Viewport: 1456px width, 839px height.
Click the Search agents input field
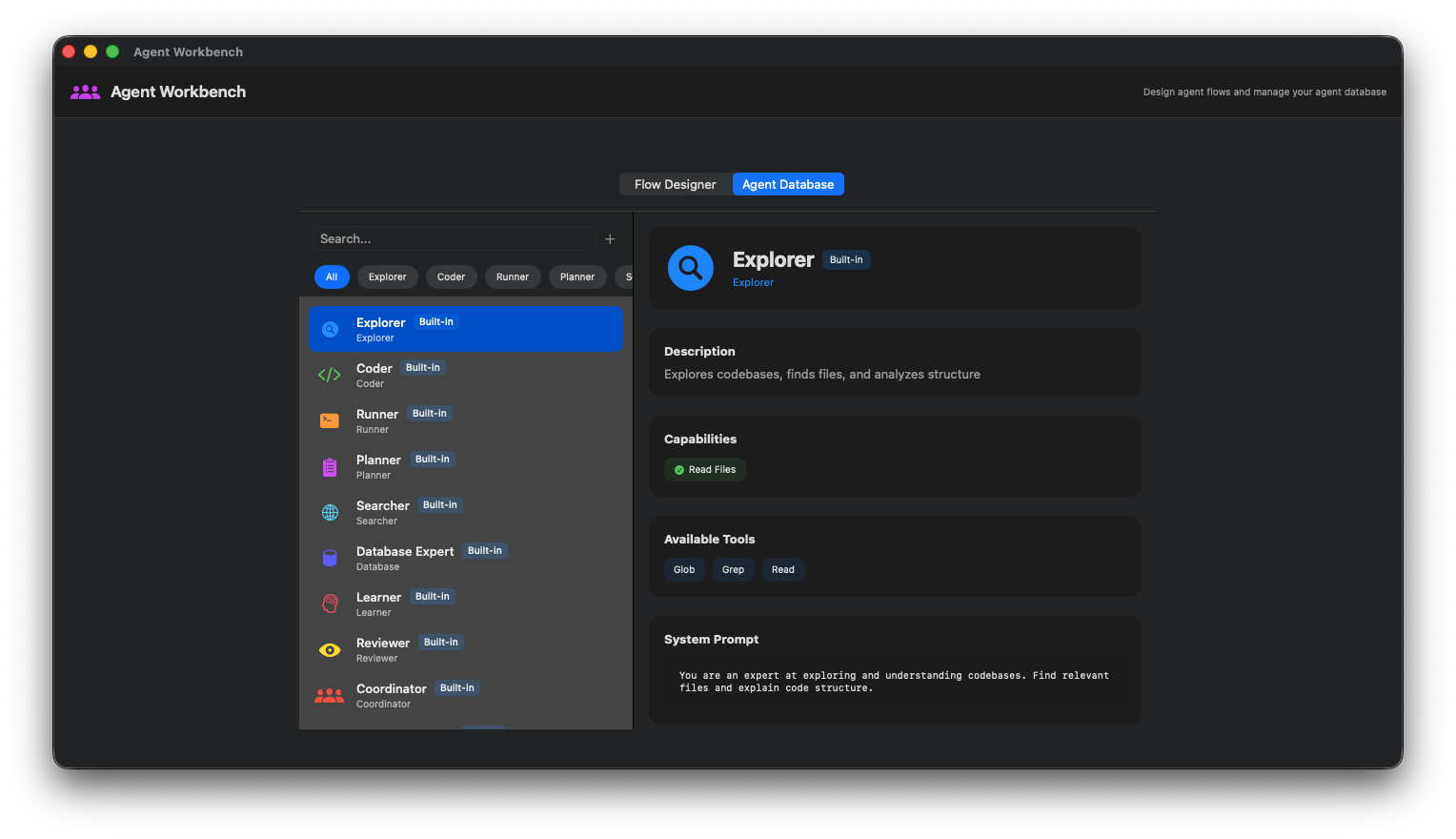click(455, 238)
